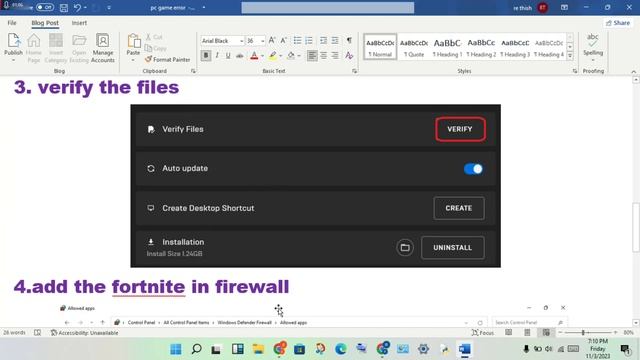Click the zoom slider handle
Screen dimensions: 640x360
(x=583, y=333)
